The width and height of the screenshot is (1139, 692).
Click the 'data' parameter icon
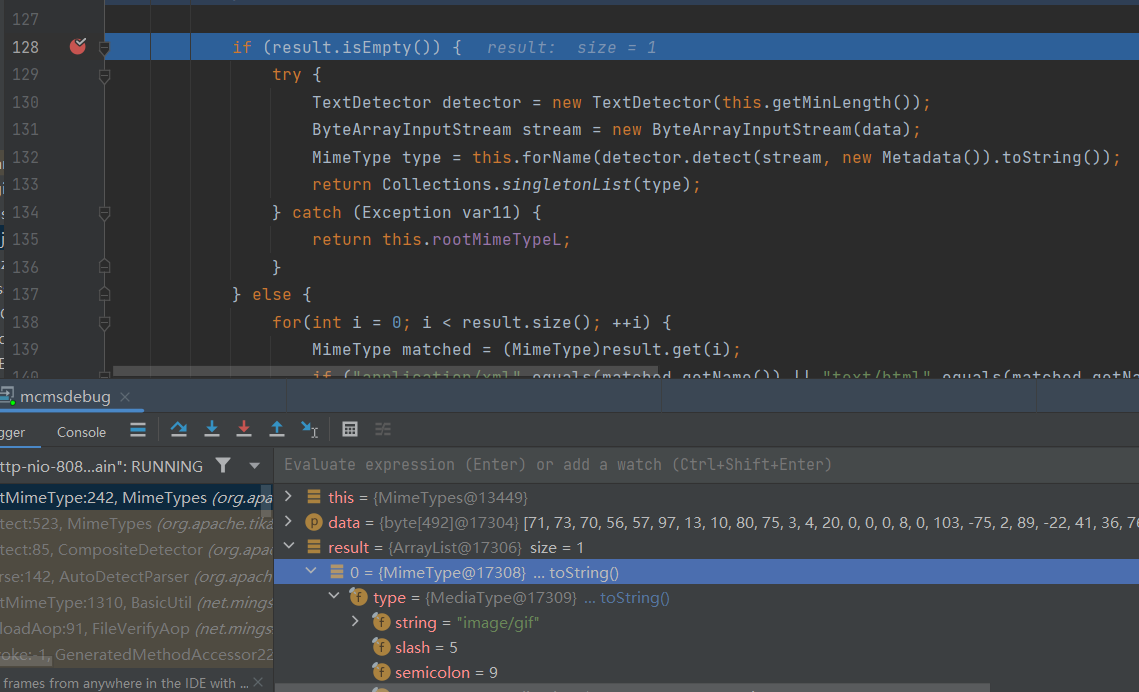tap(314, 522)
